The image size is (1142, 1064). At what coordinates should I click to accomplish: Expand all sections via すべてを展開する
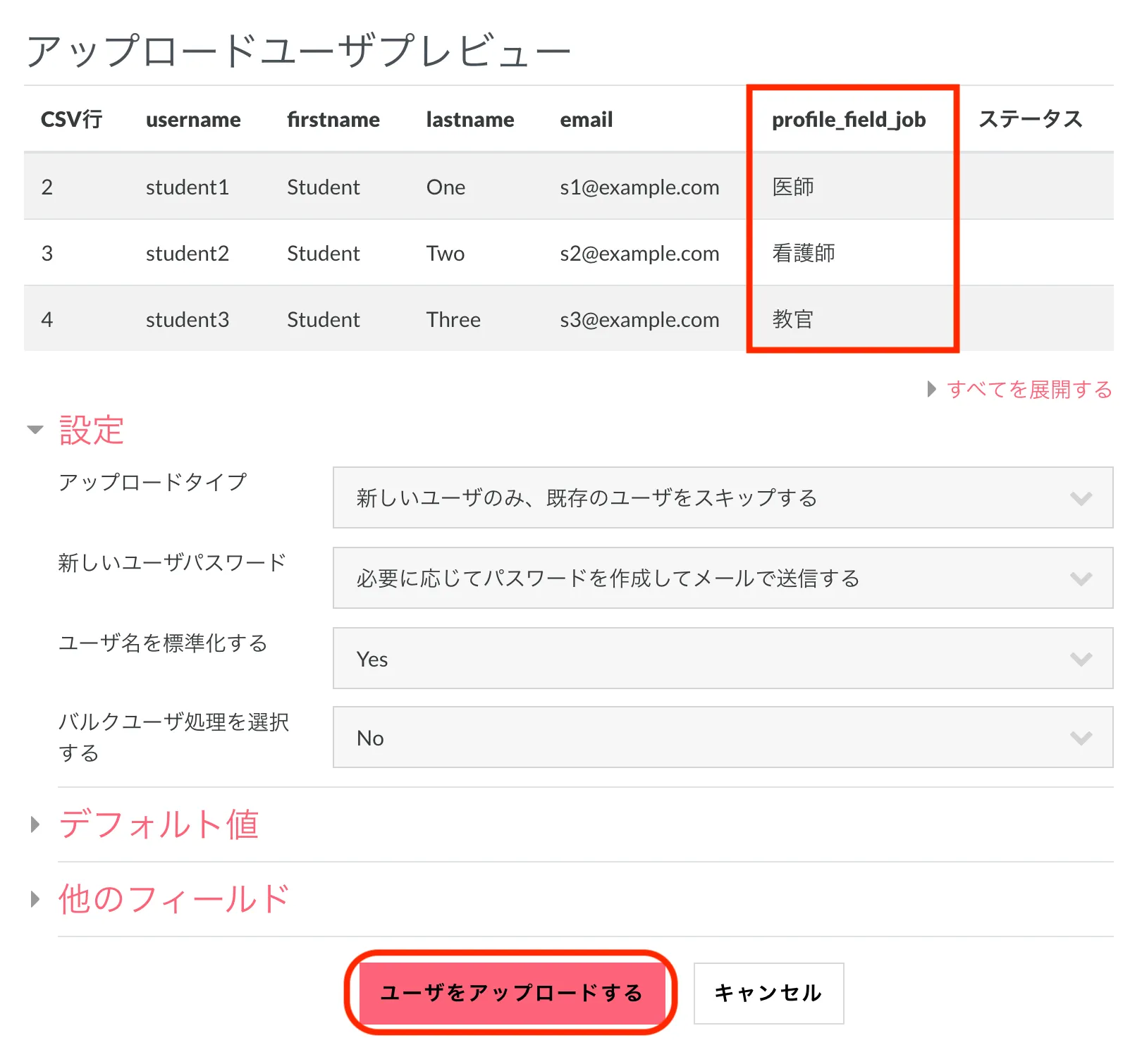pyautogui.click(x=1029, y=389)
